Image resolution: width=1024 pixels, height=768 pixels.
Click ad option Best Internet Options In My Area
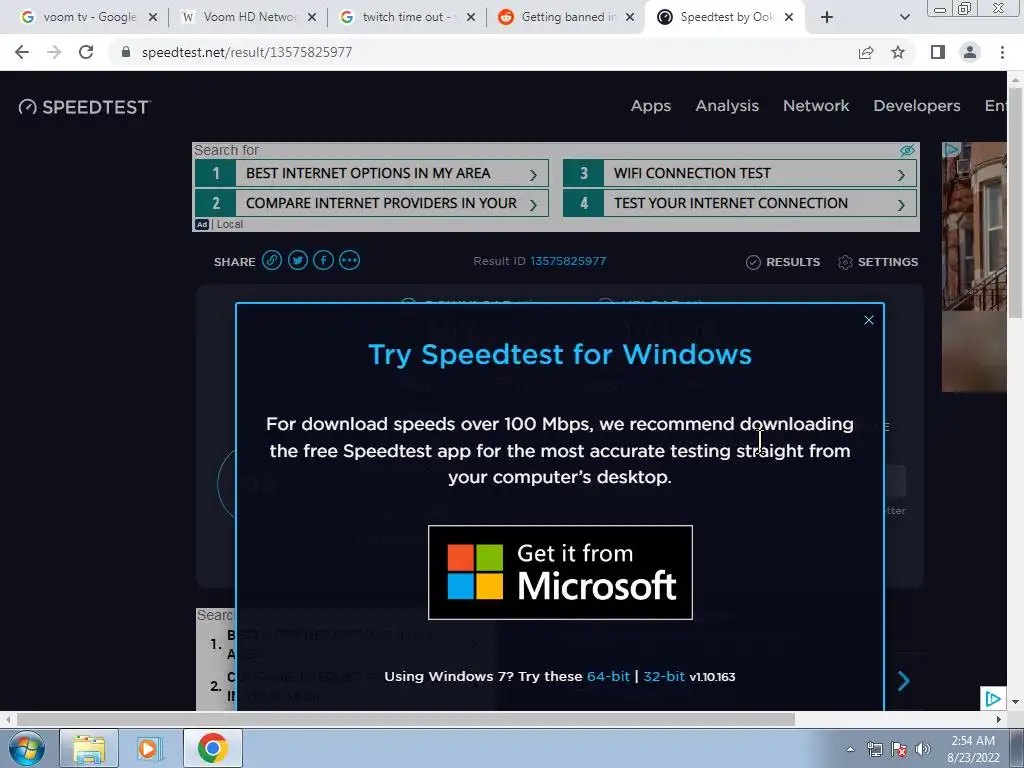372,174
